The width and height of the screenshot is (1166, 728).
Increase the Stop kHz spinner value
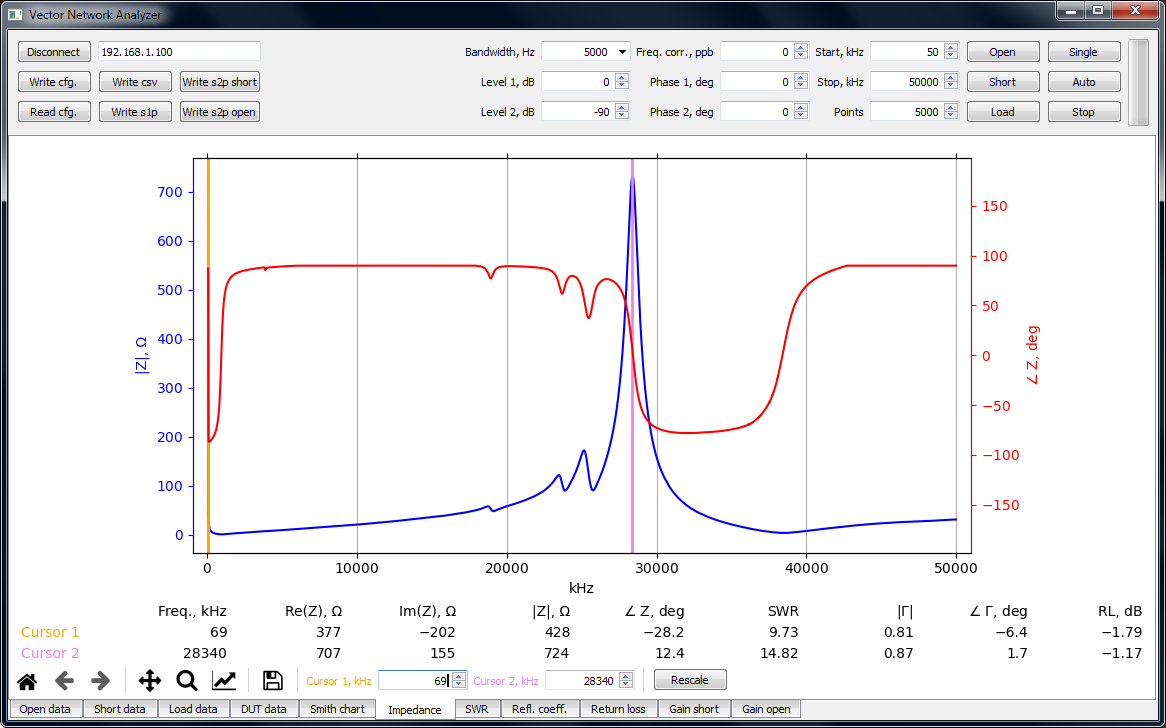(951, 78)
